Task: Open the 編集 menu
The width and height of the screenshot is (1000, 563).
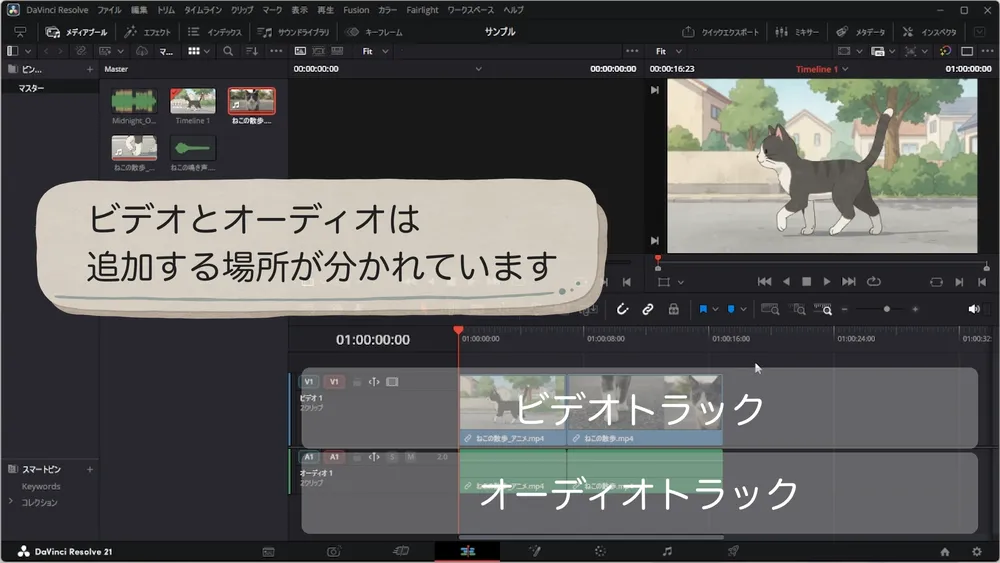Action: pos(139,10)
